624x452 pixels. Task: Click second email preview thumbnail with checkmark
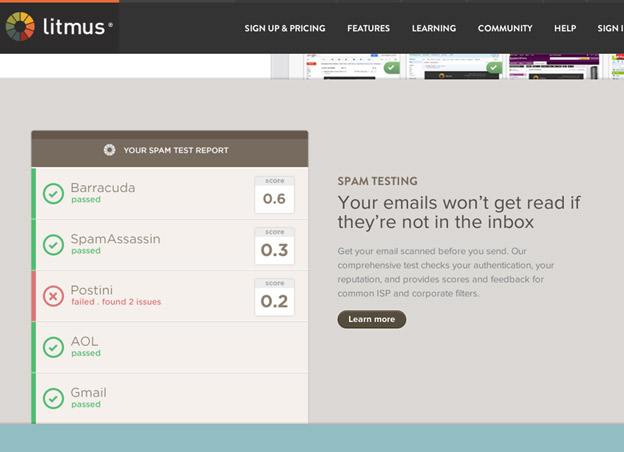point(455,66)
